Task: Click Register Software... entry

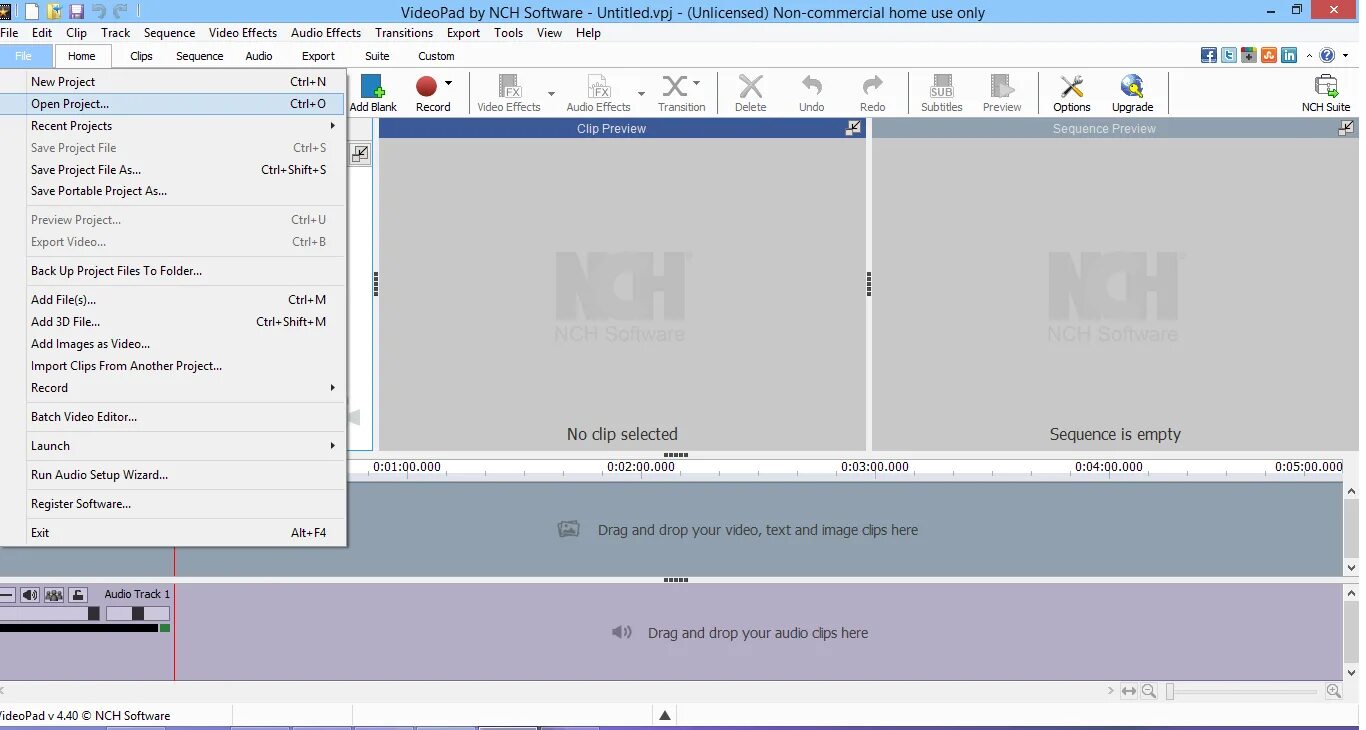Action: pos(173,504)
